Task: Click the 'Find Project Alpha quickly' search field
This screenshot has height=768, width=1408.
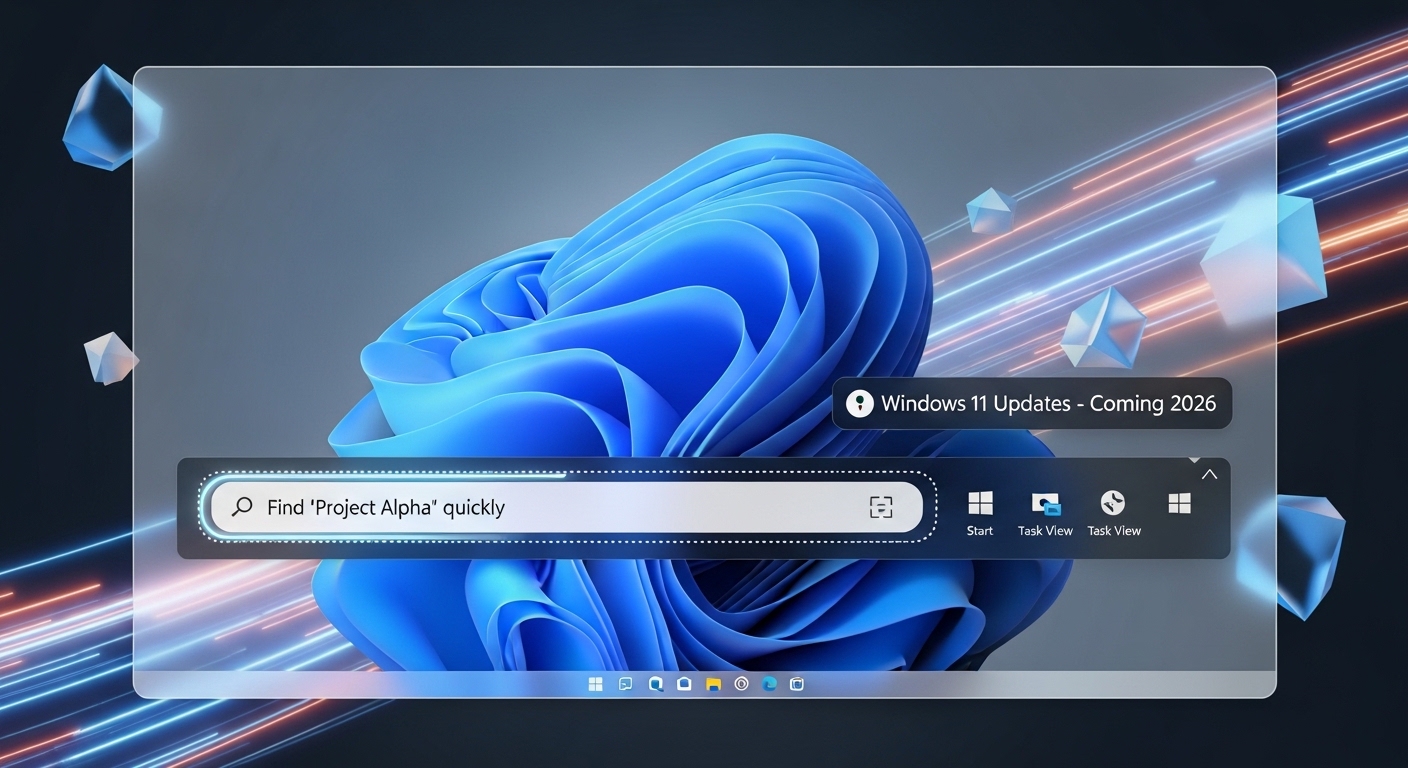Action: coord(566,507)
